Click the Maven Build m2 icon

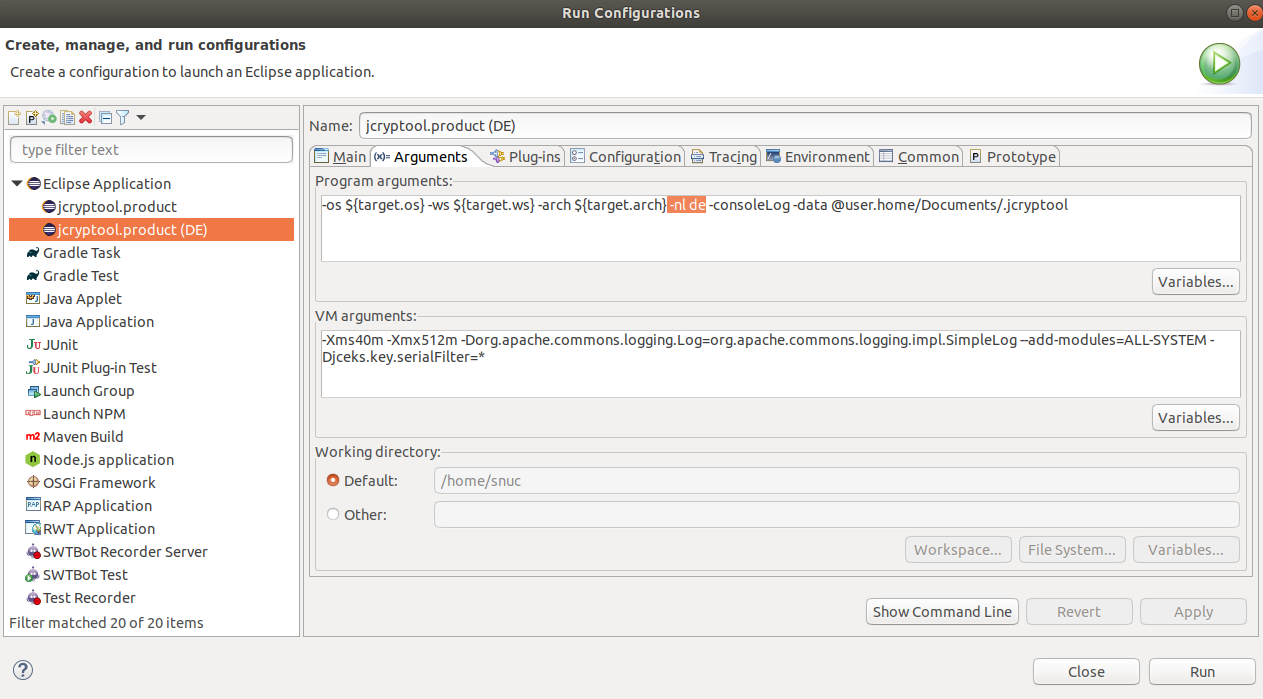pyautogui.click(x=33, y=437)
